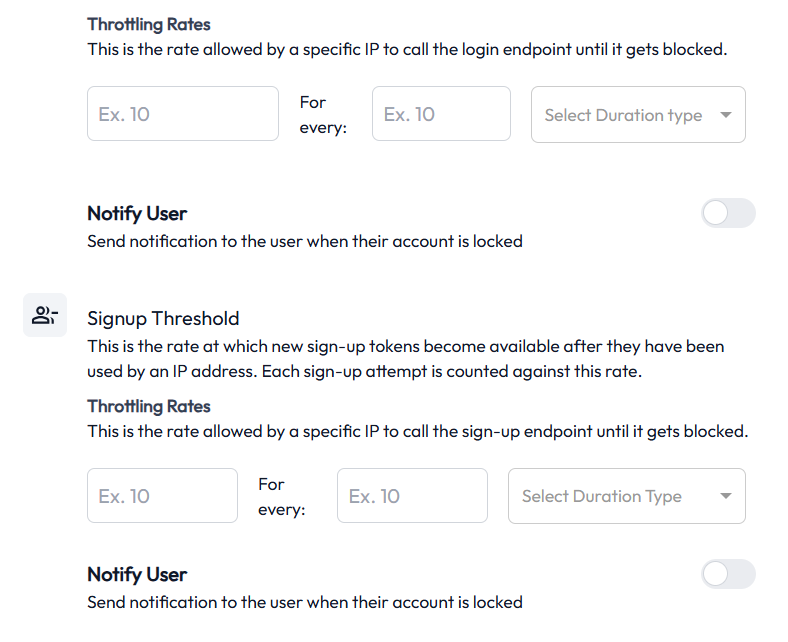
Task: Click the sign-up tokens description paragraph
Action: coord(406,359)
